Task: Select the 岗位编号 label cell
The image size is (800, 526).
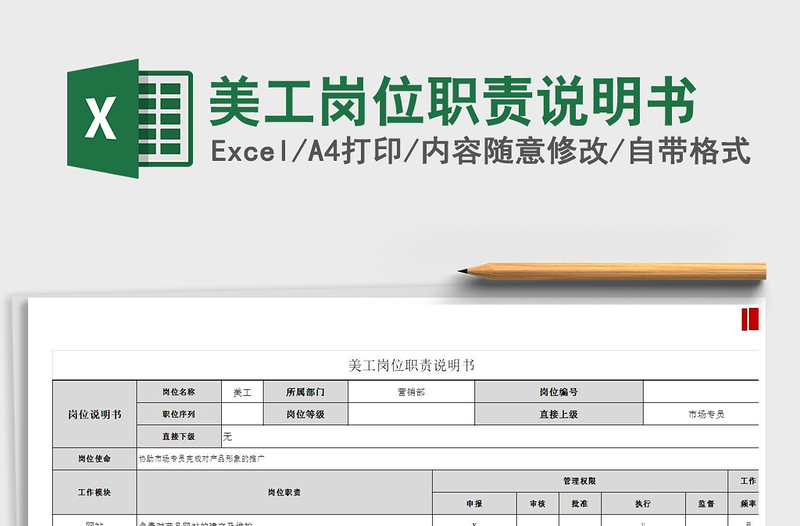Action: (559, 392)
